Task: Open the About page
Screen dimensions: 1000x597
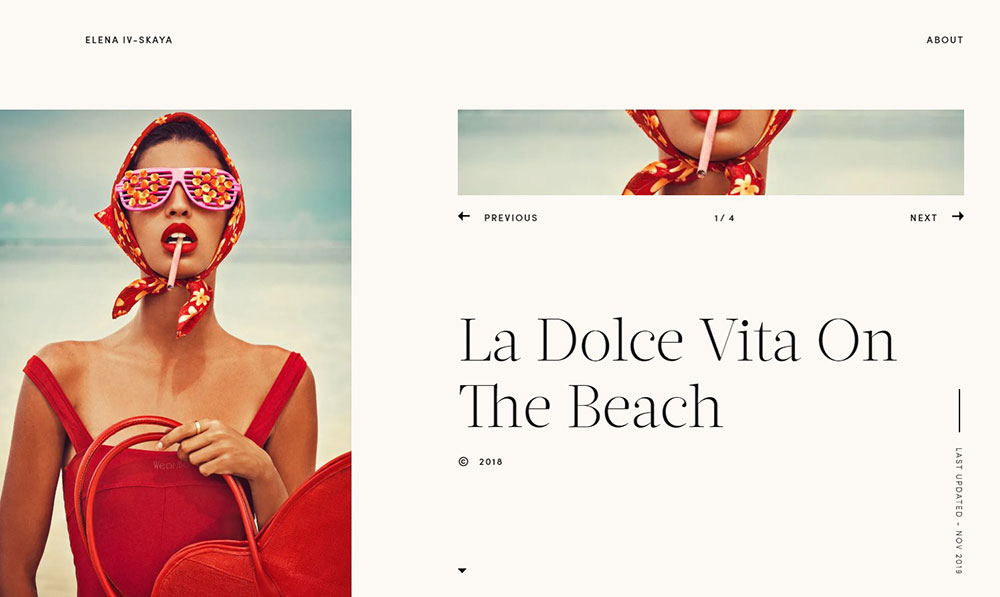Action: click(945, 40)
